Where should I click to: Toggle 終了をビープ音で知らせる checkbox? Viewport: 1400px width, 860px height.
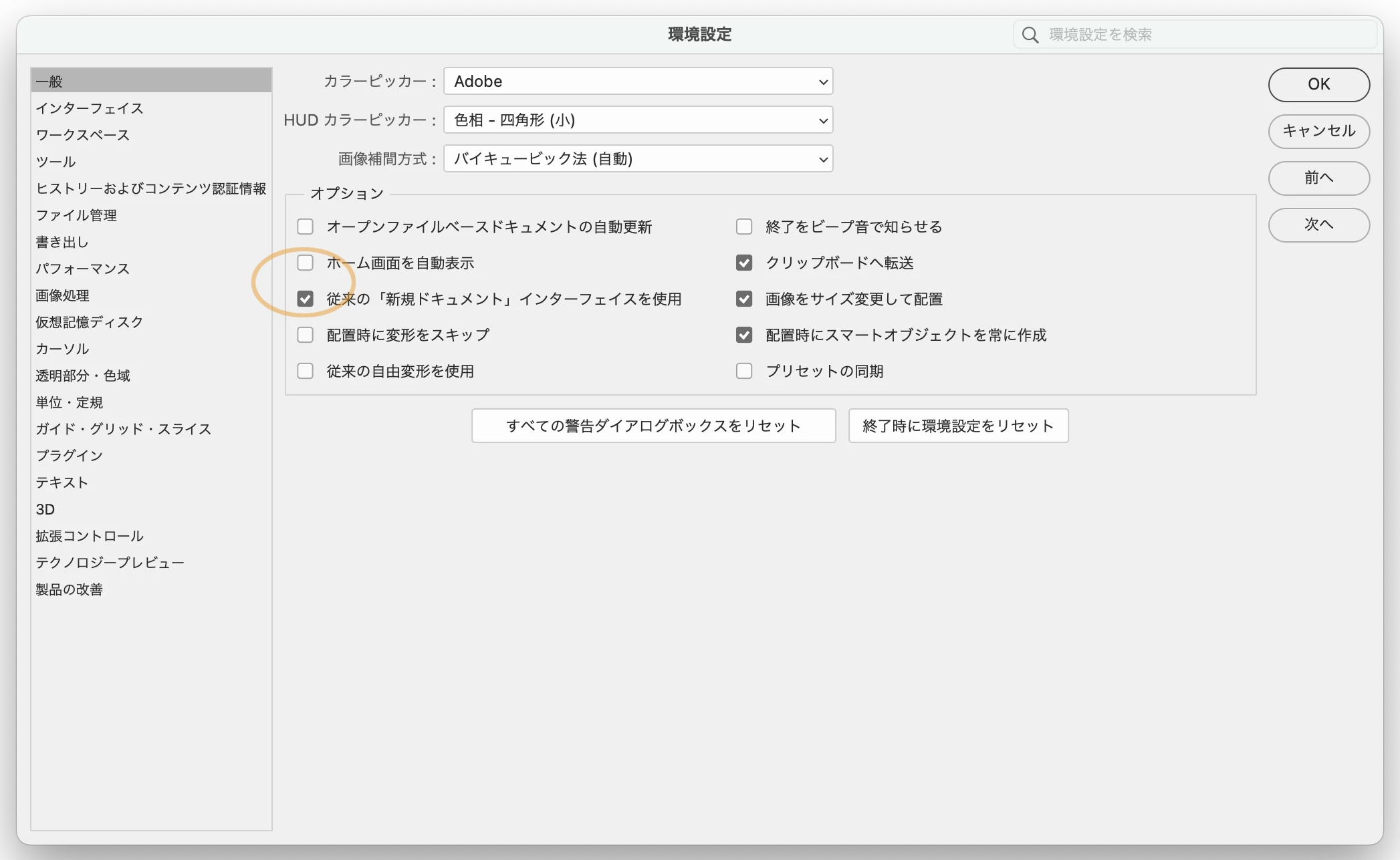click(744, 227)
